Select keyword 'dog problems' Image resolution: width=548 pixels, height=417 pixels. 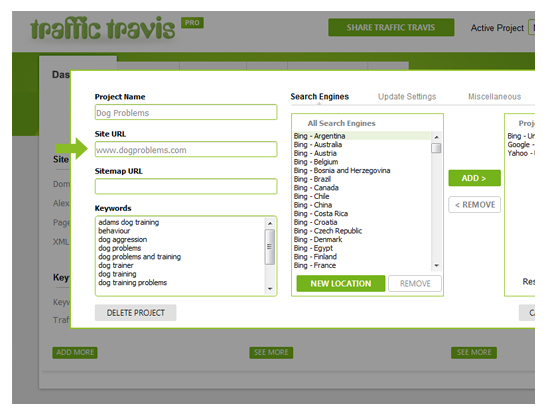[x=120, y=248]
